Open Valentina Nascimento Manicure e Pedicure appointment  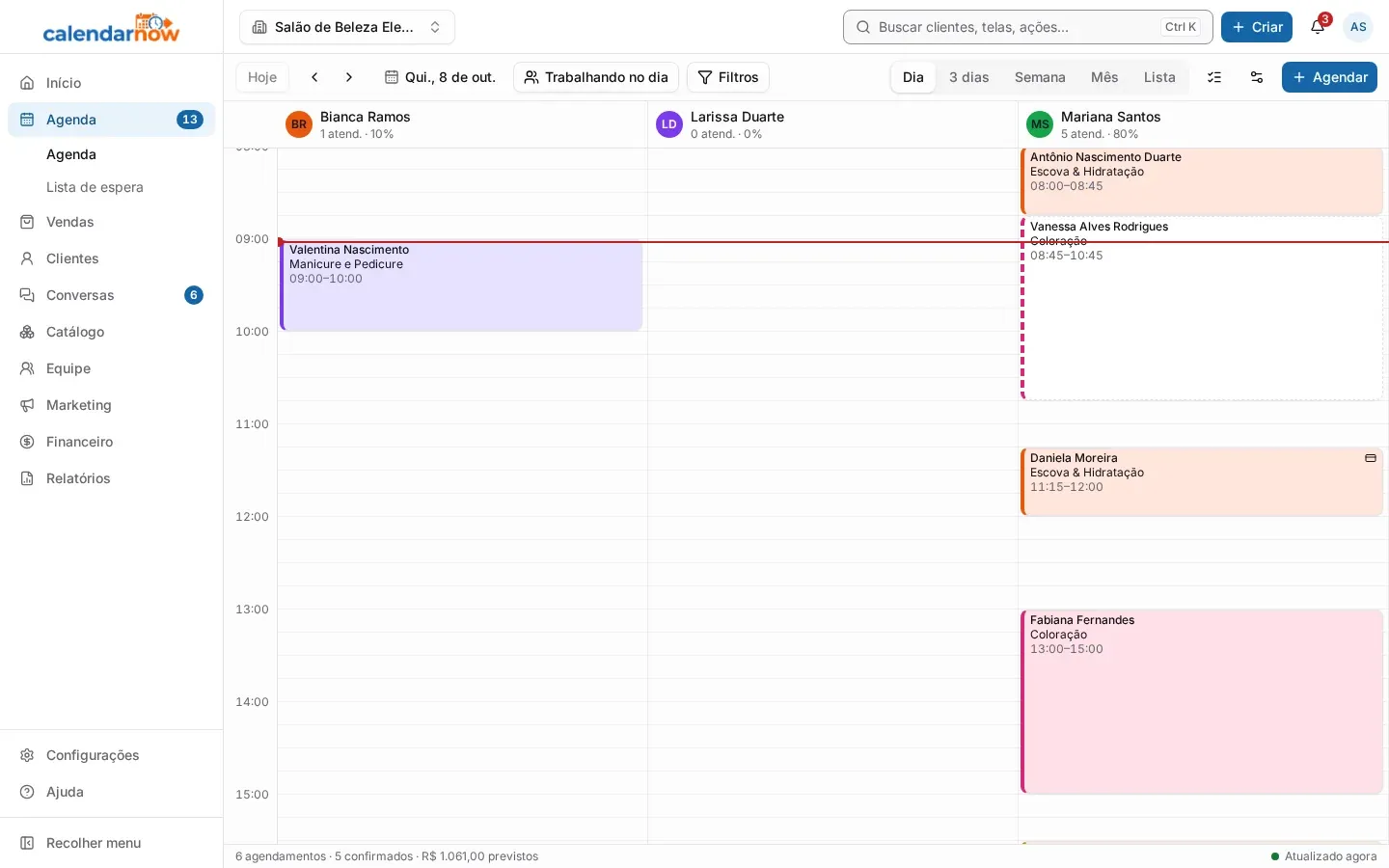tap(461, 285)
